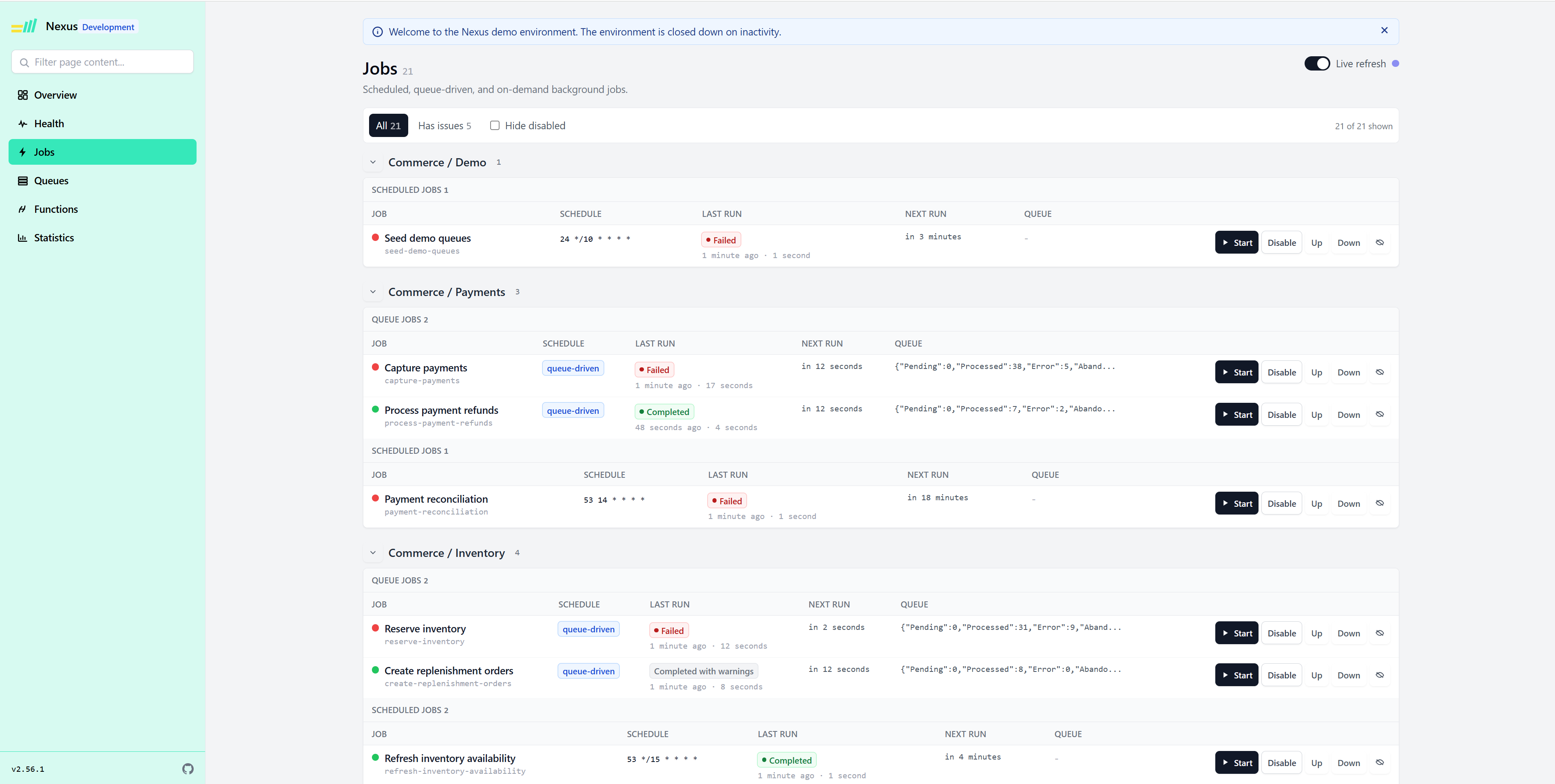Click the Failed badge for Seed demo queues
The image size is (1555, 784).
pos(721,240)
